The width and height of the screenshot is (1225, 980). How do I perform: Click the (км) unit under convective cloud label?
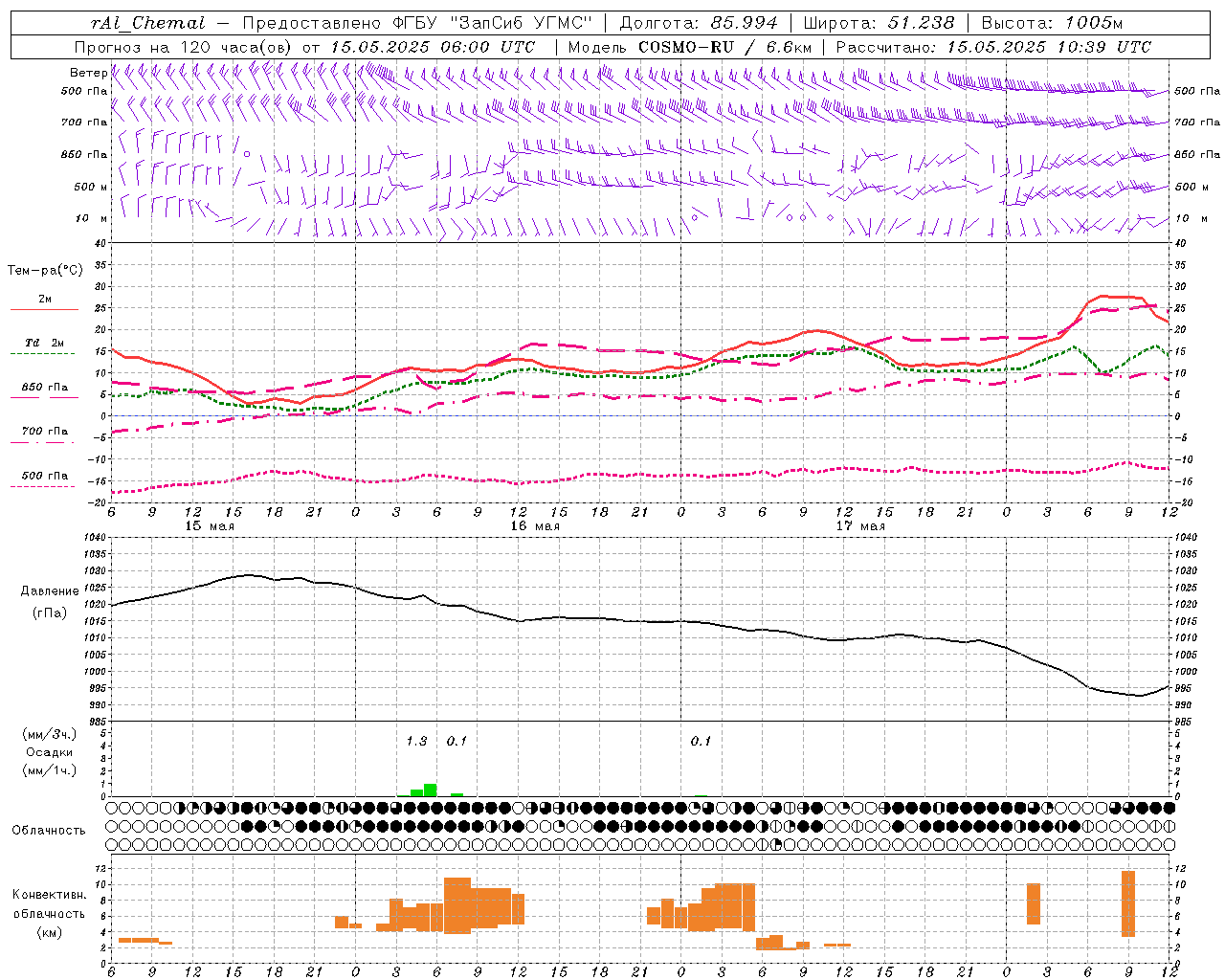click(x=50, y=931)
